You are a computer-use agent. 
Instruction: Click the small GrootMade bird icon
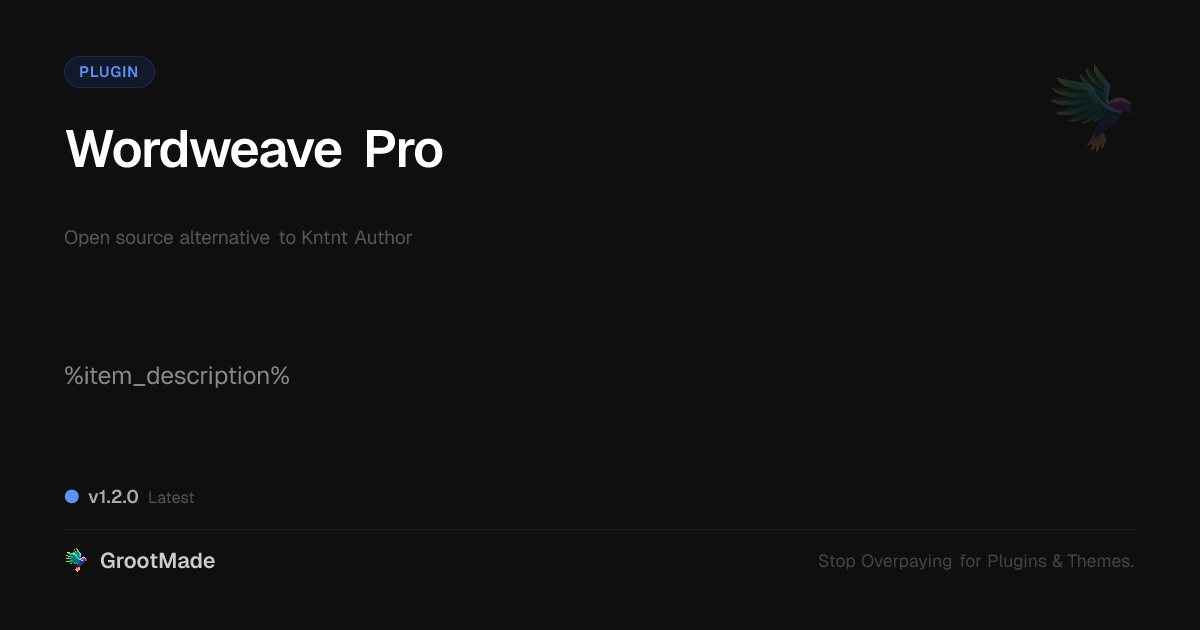pyautogui.click(x=76, y=561)
